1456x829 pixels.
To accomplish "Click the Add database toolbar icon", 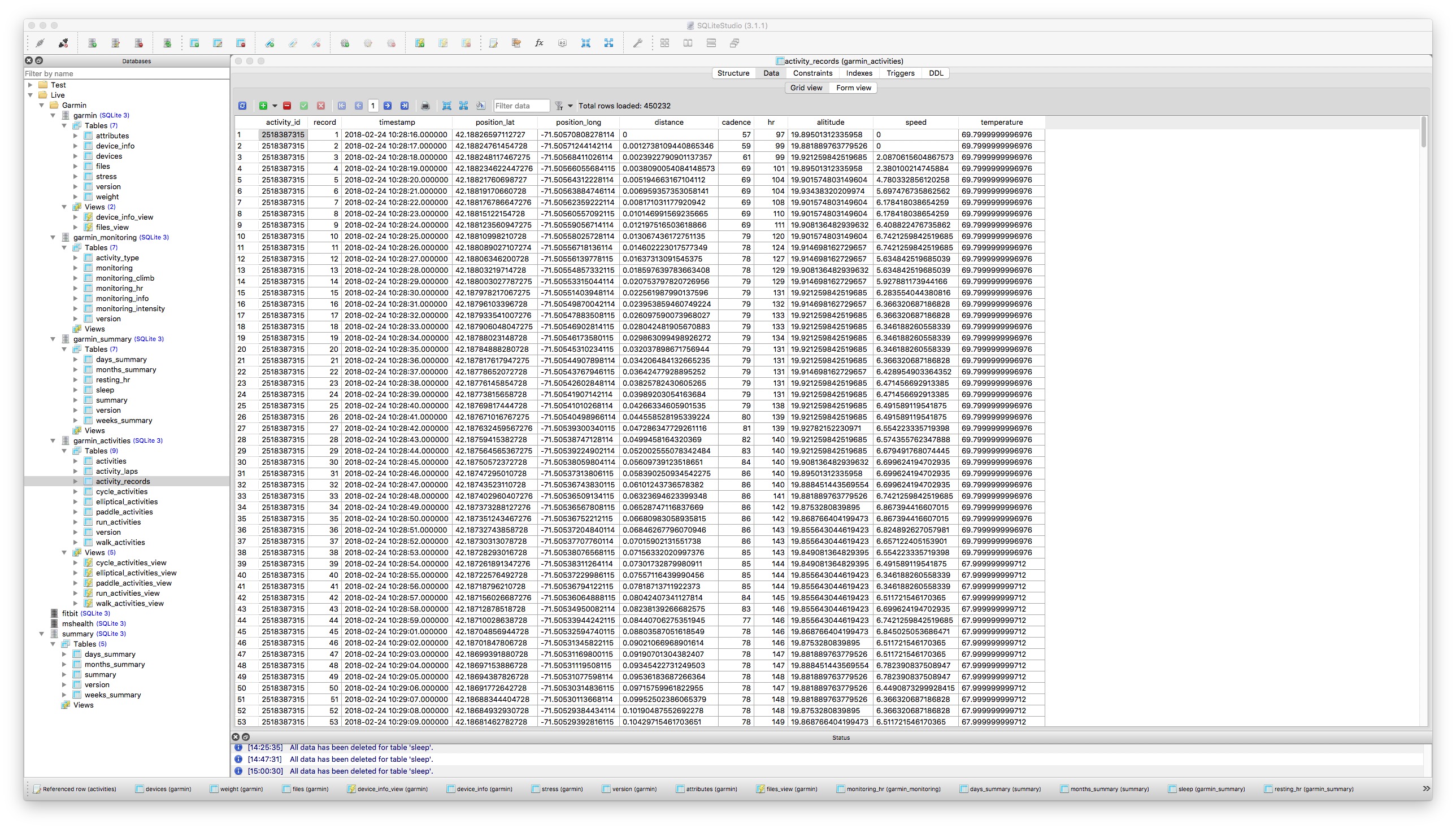I will point(92,43).
